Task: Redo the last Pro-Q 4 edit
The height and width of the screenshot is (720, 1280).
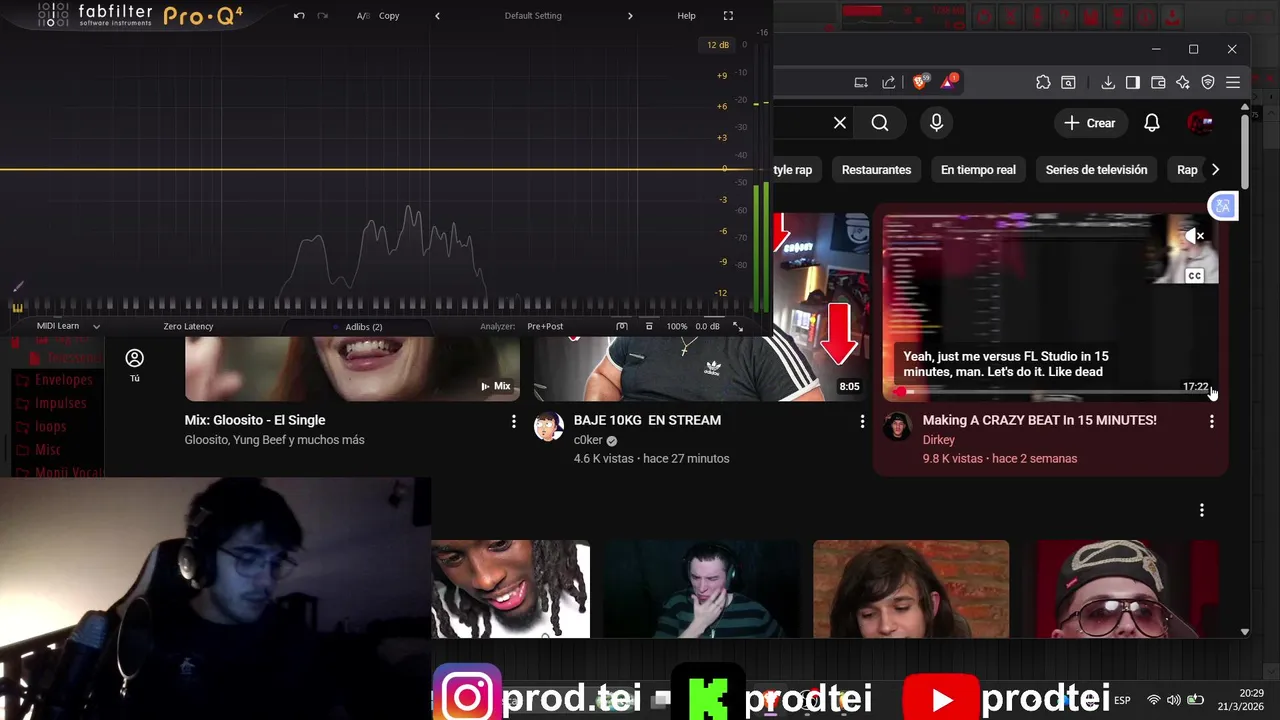Action: click(x=322, y=16)
